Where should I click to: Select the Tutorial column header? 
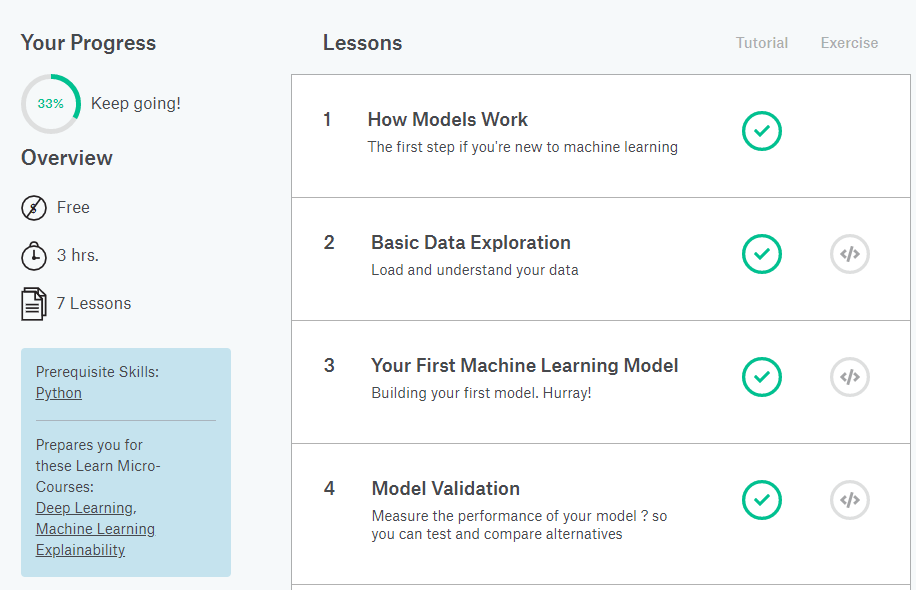click(761, 43)
